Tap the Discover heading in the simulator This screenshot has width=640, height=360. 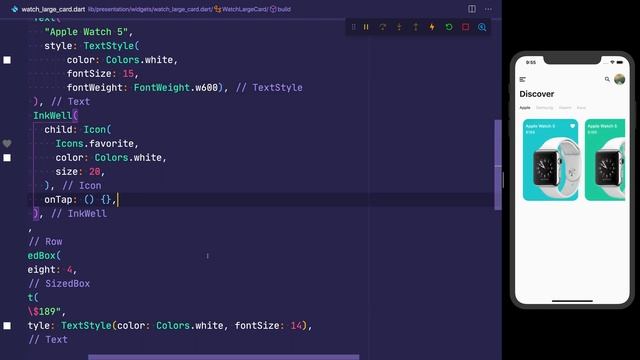point(537,94)
